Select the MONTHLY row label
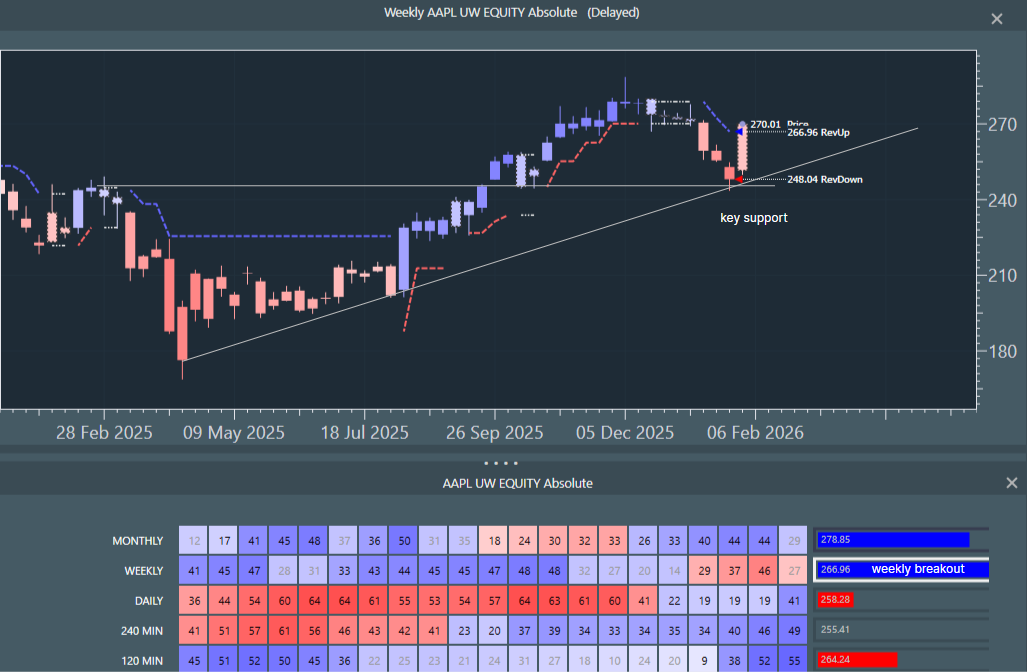Image resolution: width=1027 pixels, height=672 pixels. (x=138, y=541)
